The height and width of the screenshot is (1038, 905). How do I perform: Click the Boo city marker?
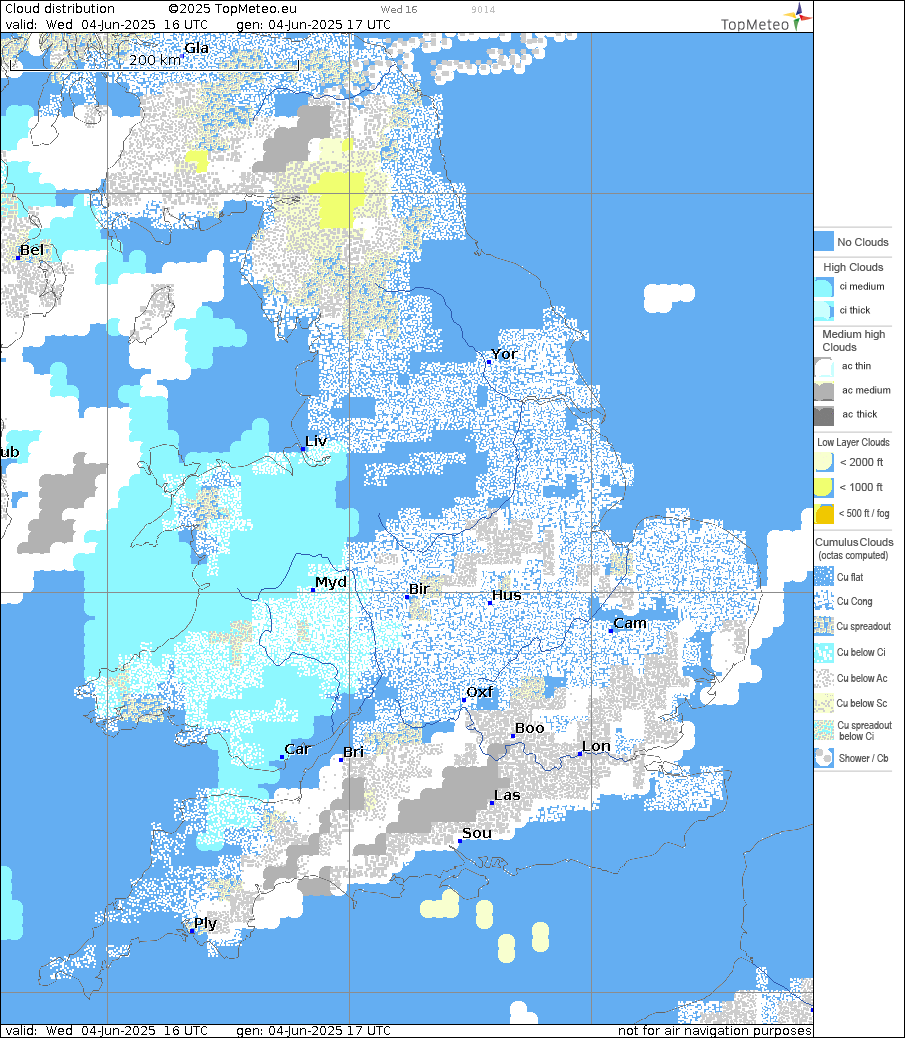[x=513, y=736]
